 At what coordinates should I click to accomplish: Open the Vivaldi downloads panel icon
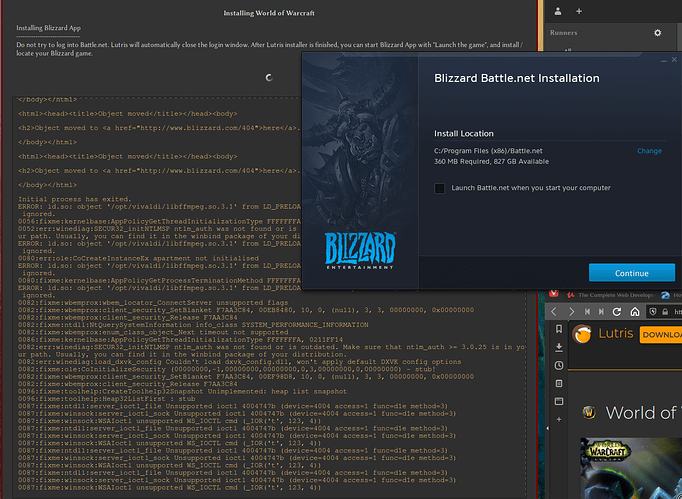[559, 347]
